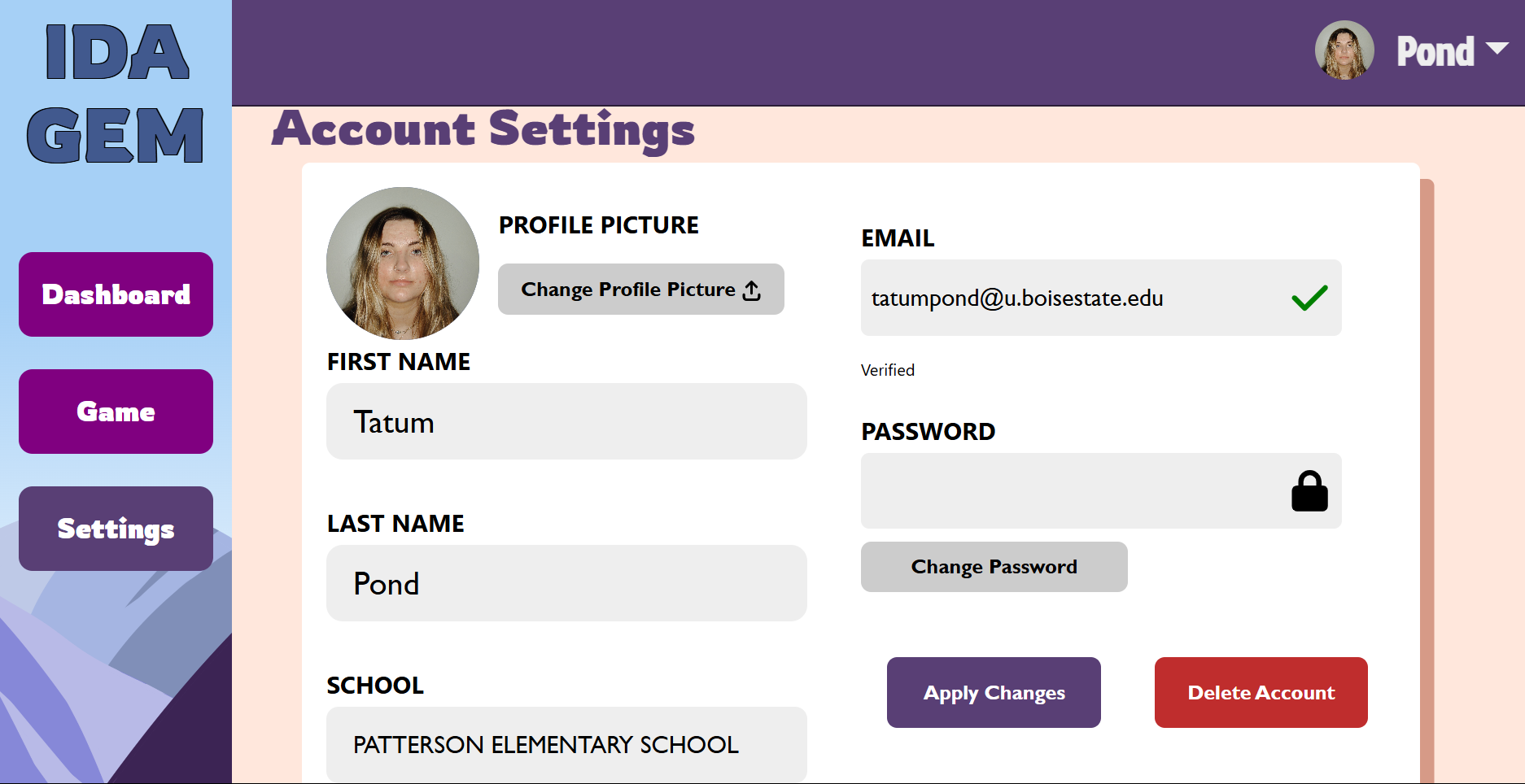The height and width of the screenshot is (784, 1525).
Task: Click the lock icon in the password field
Action: pyautogui.click(x=1309, y=491)
